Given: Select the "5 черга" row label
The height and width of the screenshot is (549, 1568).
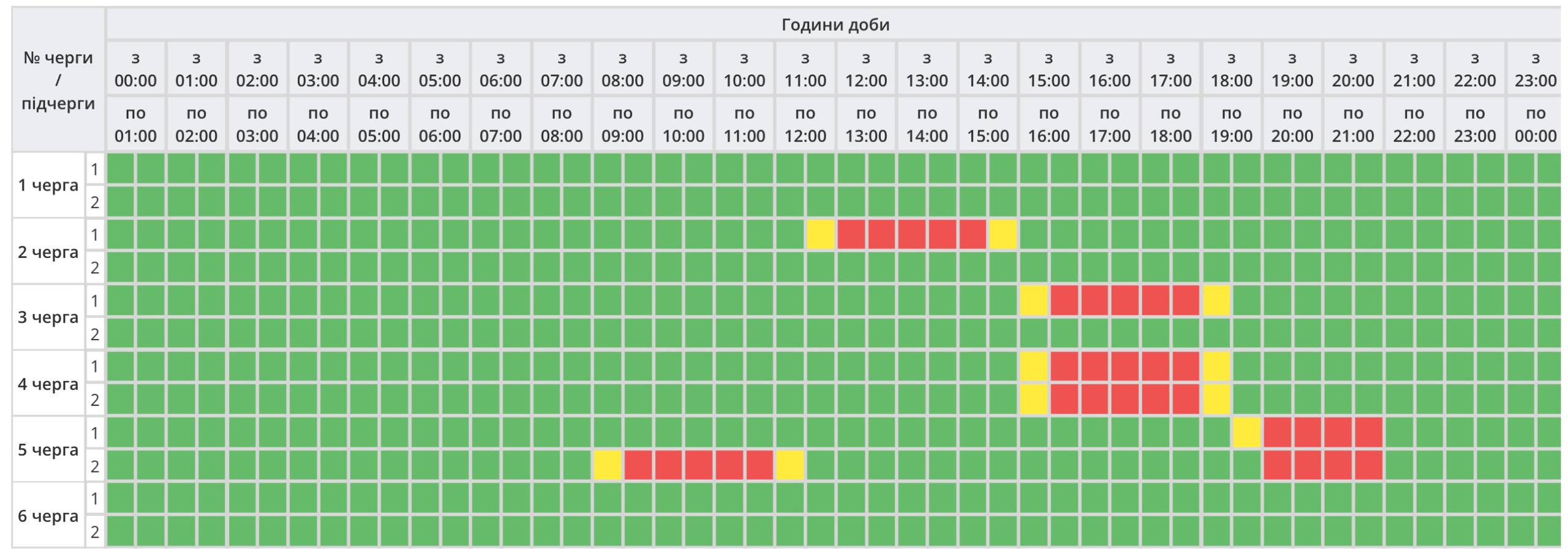Looking at the screenshot, I should pos(48,450).
